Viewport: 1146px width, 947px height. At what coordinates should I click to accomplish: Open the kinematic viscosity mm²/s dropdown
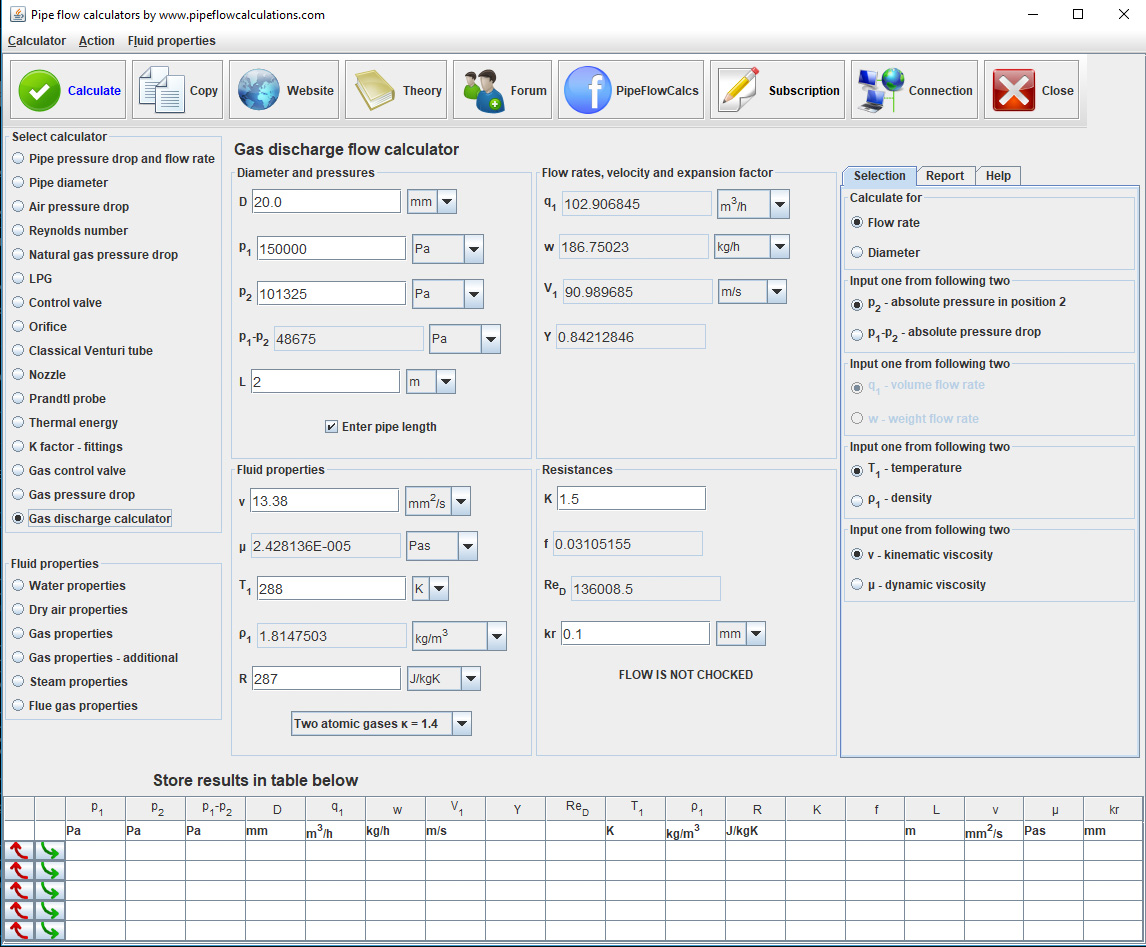coord(460,502)
